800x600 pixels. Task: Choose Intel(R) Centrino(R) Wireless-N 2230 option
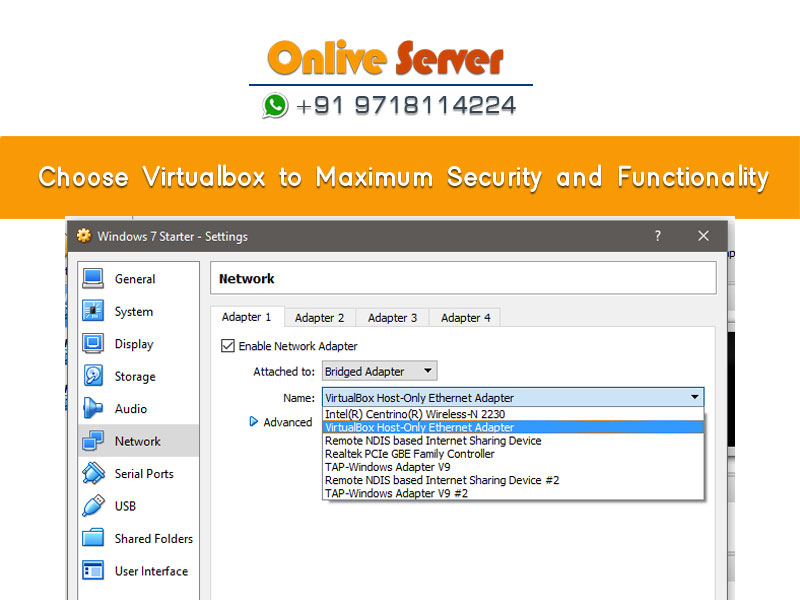(x=513, y=414)
